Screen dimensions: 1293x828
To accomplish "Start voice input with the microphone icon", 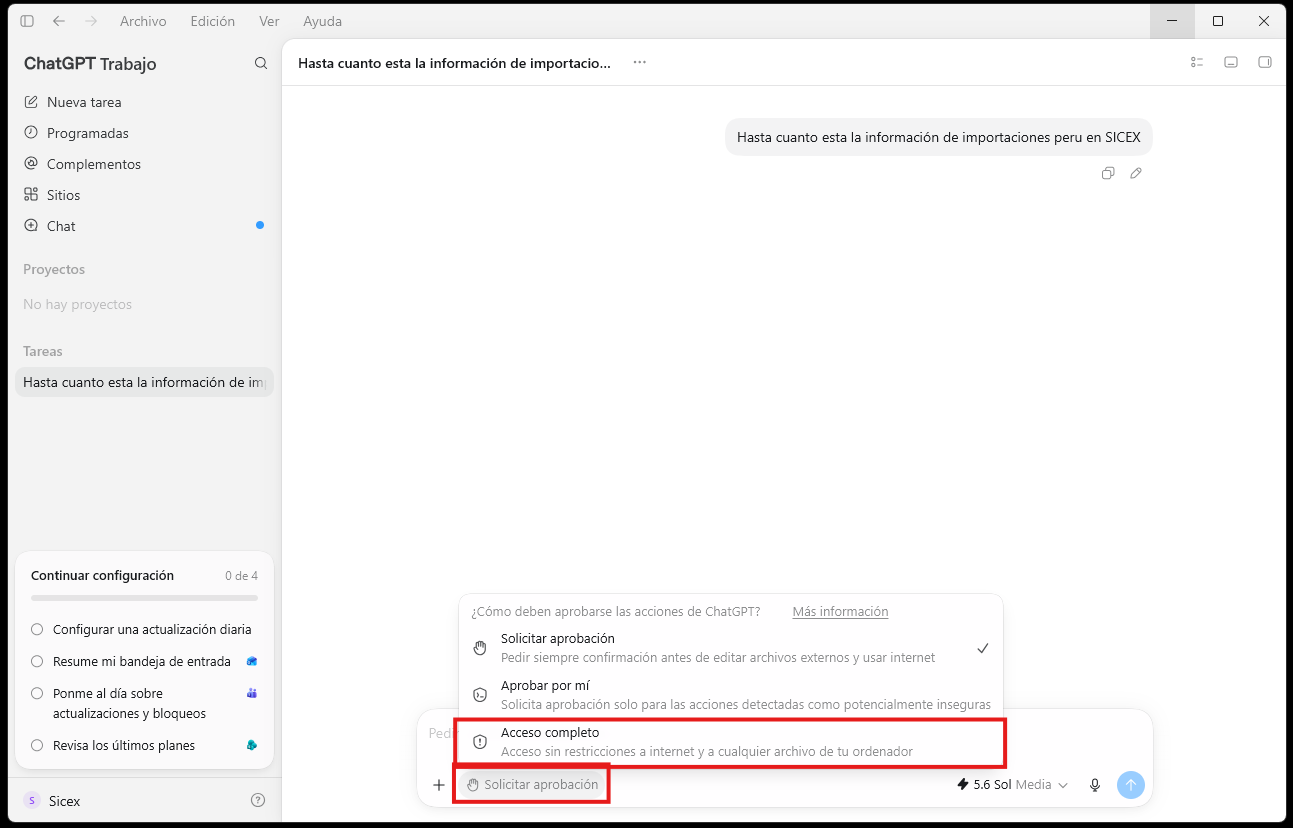I will (1095, 785).
